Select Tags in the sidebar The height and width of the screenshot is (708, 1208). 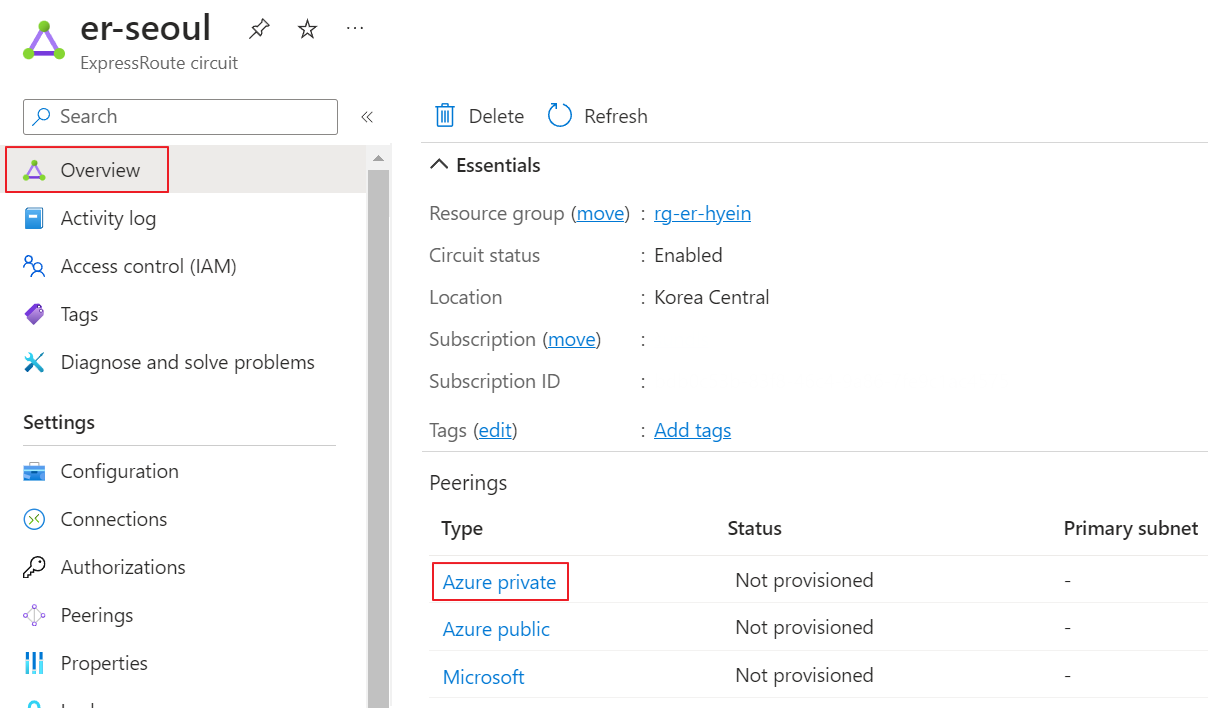click(79, 314)
